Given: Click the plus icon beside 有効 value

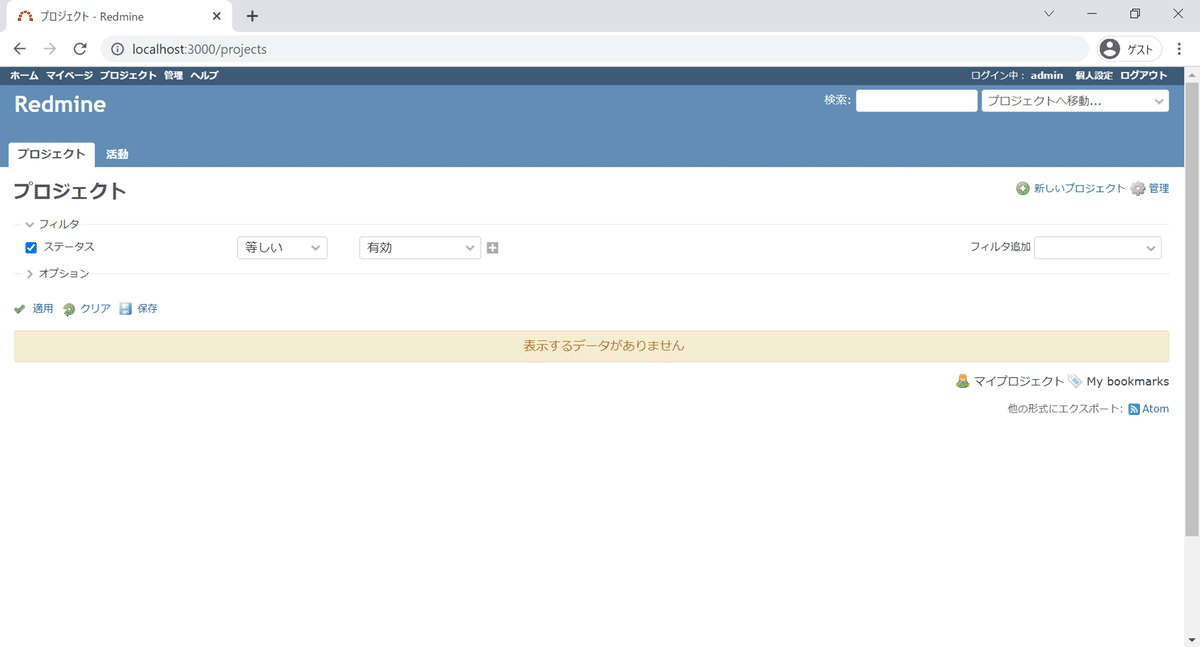Looking at the screenshot, I should 493,248.
